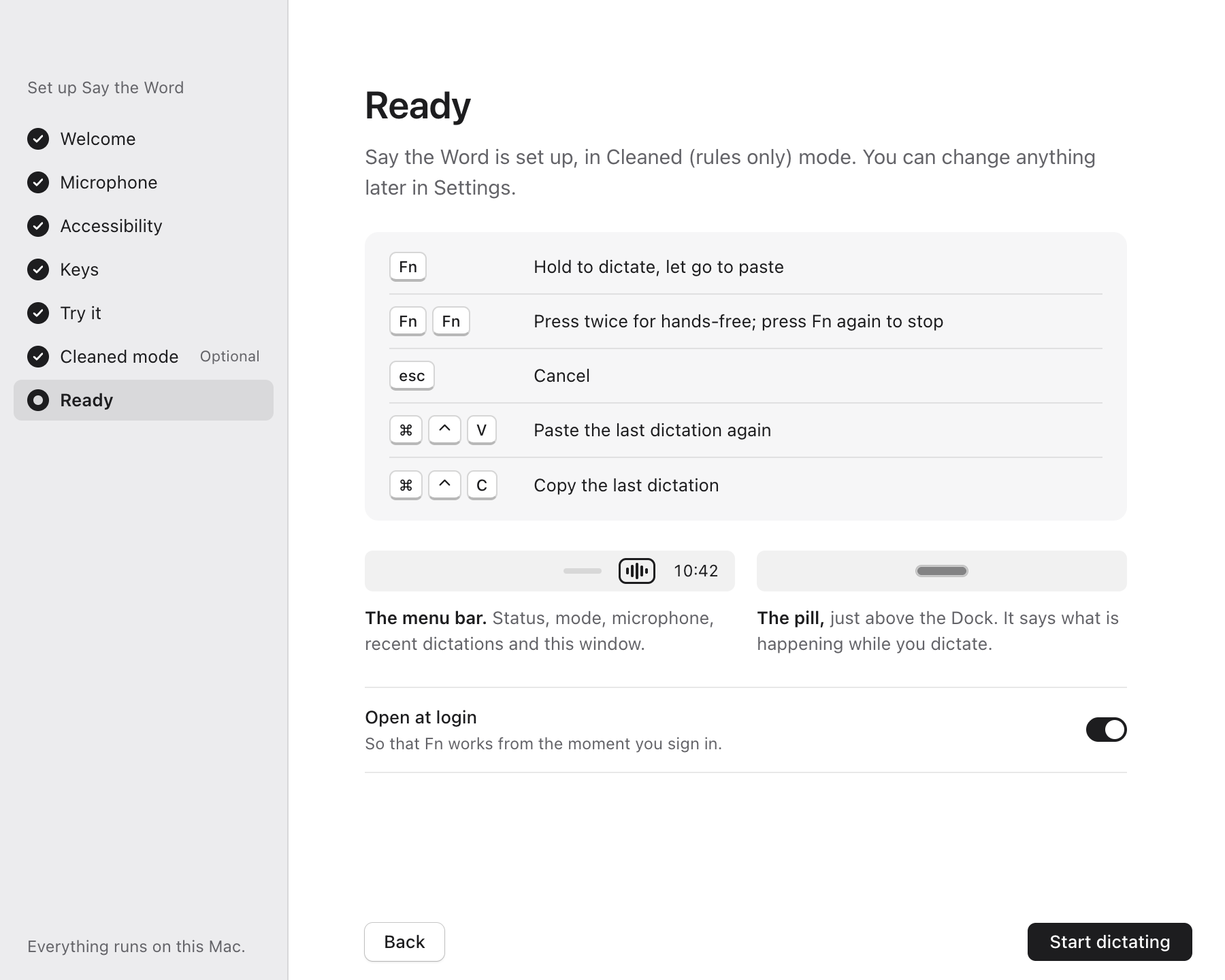Image resolution: width=1225 pixels, height=980 pixels.
Task: Click the V keycap in the Paste row
Action: tap(482, 430)
